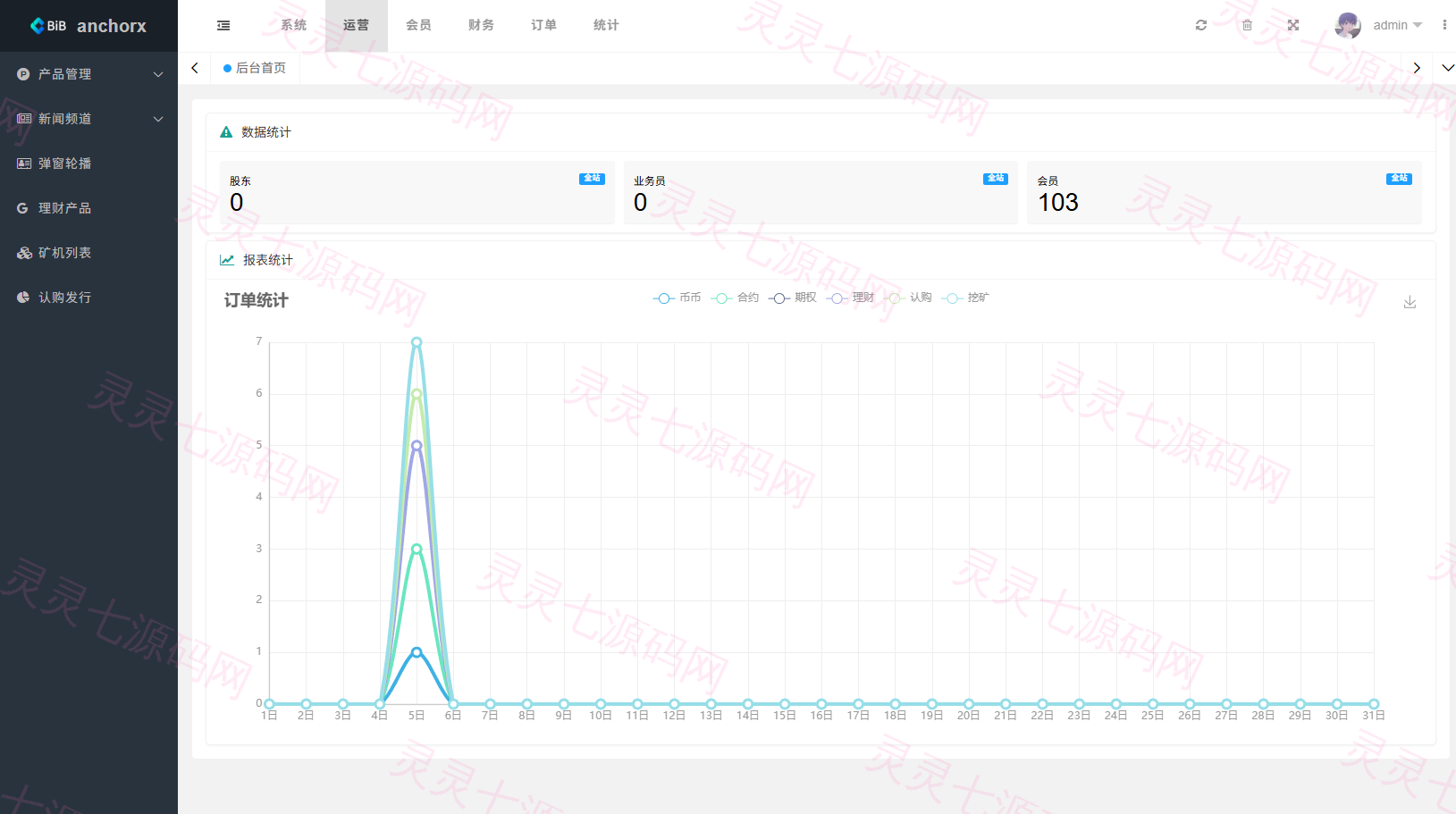Click the 币币 data point at value 1
The width and height of the screenshot is (1456, 814).
(x=417, y=652)
